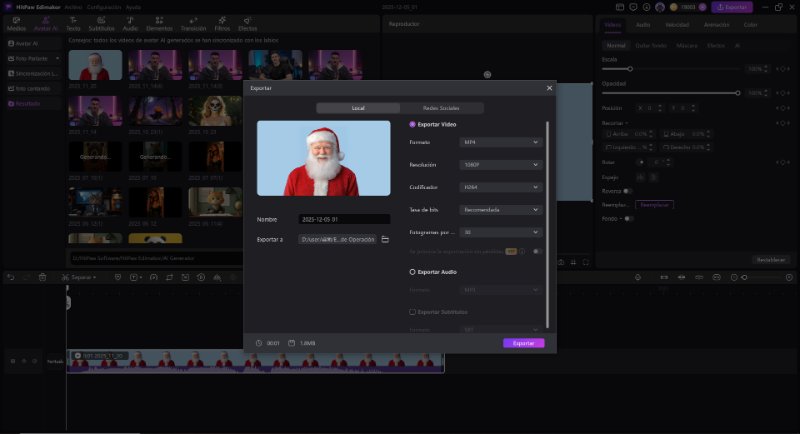
Task: Open the Texto tool
Action: coord(73,23)
